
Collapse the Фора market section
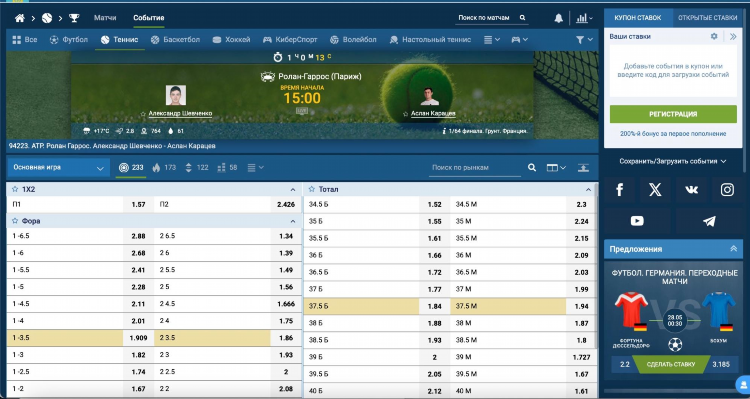pos(293,222)
